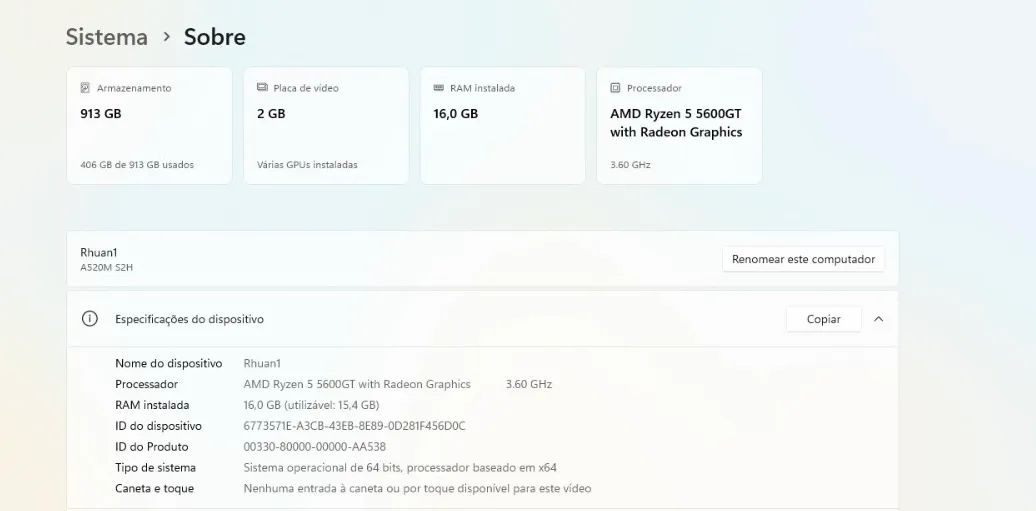
Task: Click the '406 GB de 913 GB usados' text
Action: pos(137,165)
